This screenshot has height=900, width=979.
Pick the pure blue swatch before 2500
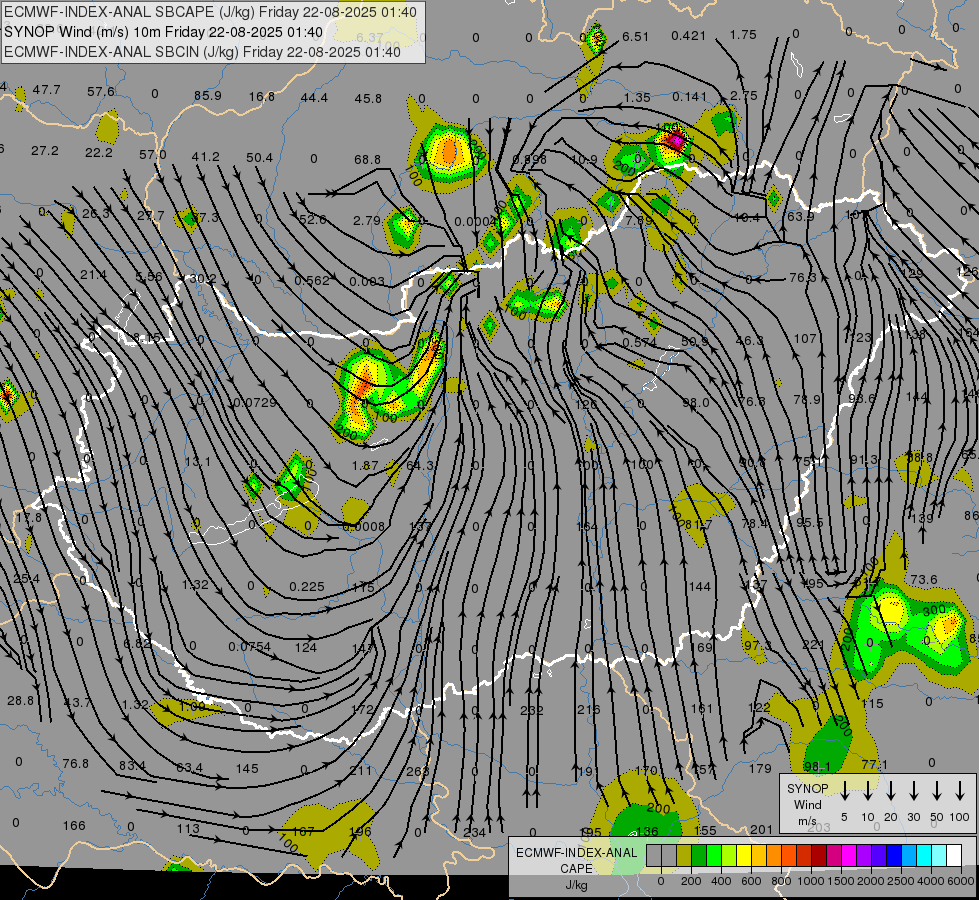click(893, 856)
